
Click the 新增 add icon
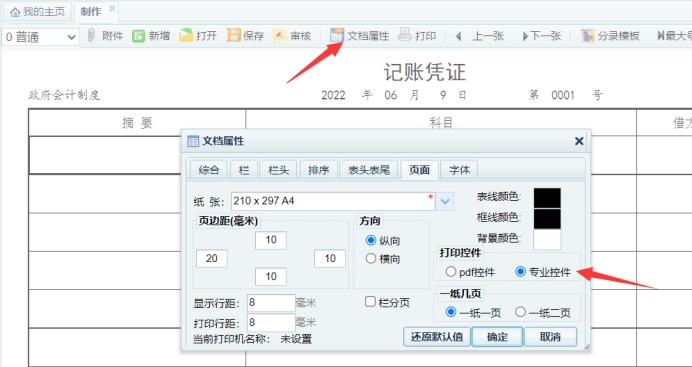point(139,36)
